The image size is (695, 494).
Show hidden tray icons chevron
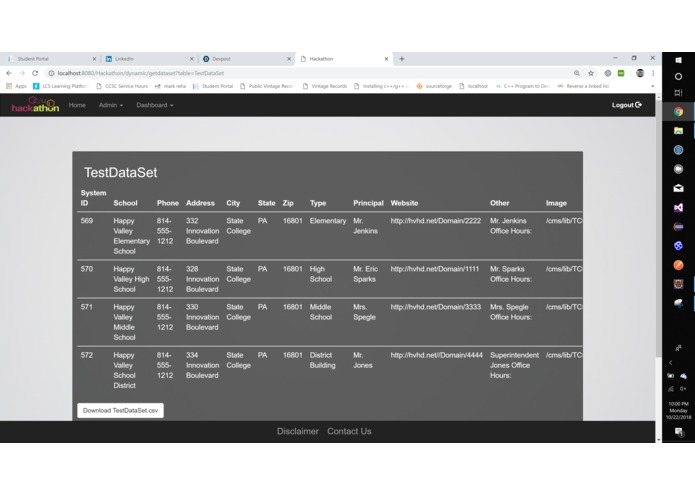pyautogui.click(x=671, y=362)
